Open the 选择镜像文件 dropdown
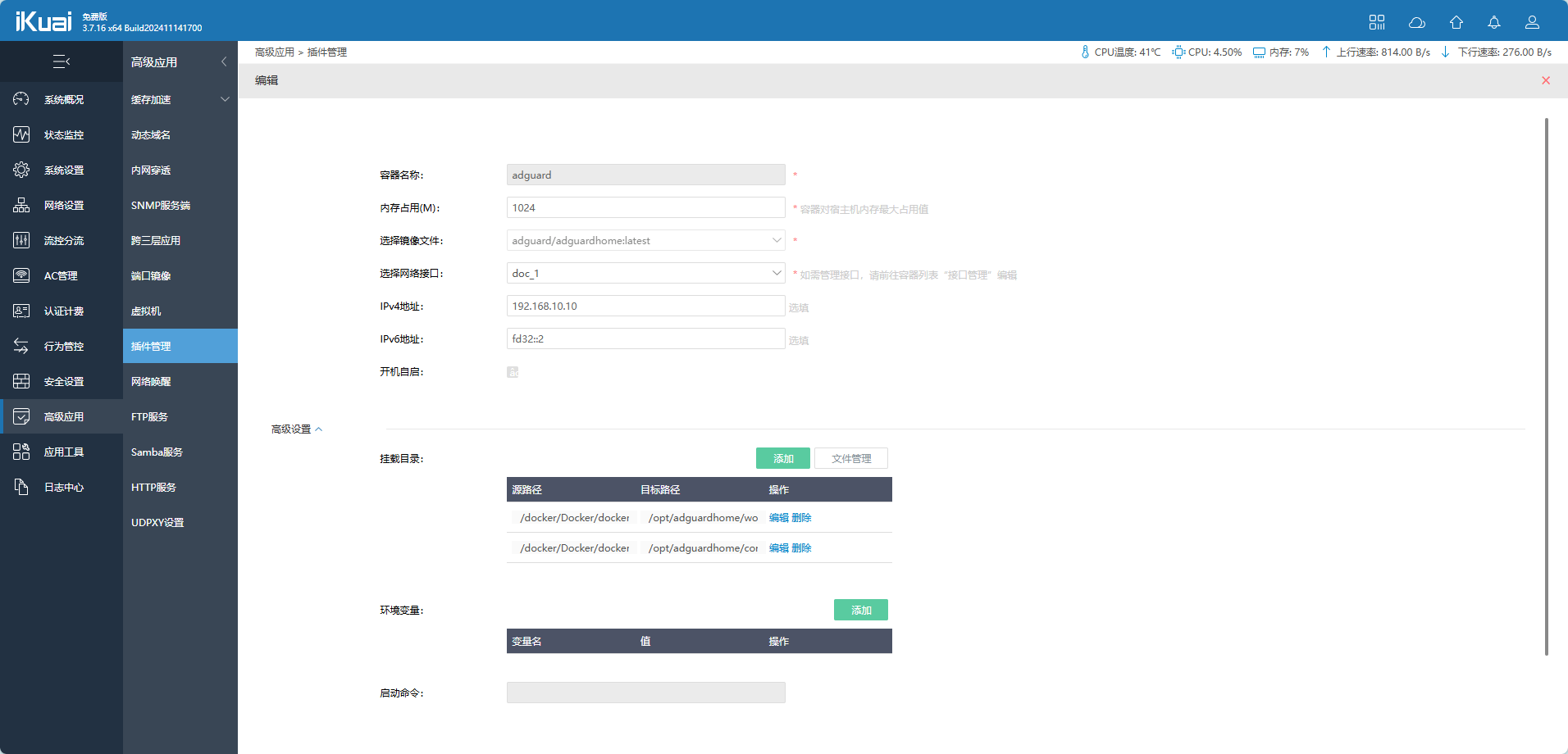The image size is (1568, 754). [645, 240]
